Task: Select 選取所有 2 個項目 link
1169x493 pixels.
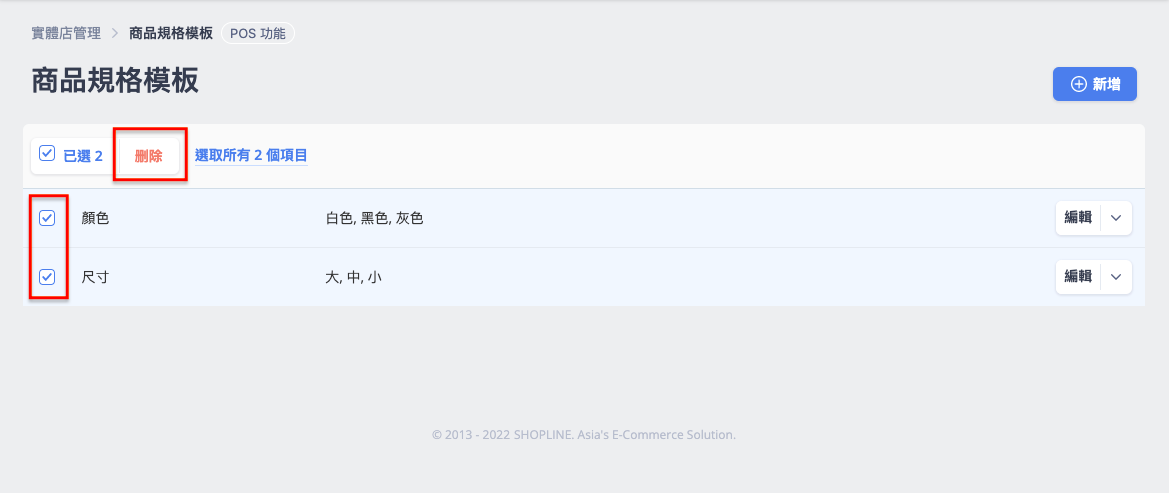Action: [x=251, y=156]
